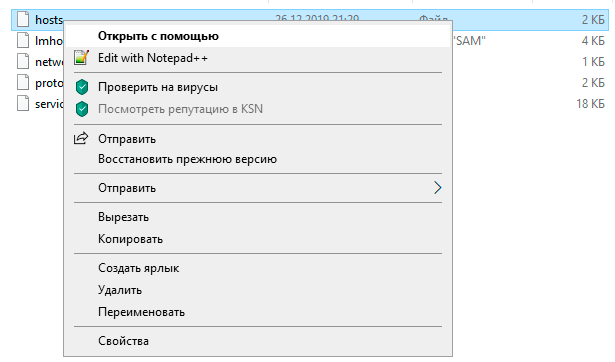This screenshot has width=615, height=362.
Task: Click 'Посмотреть репутацию в KSN' entry
Action: [x=258, y=109]
